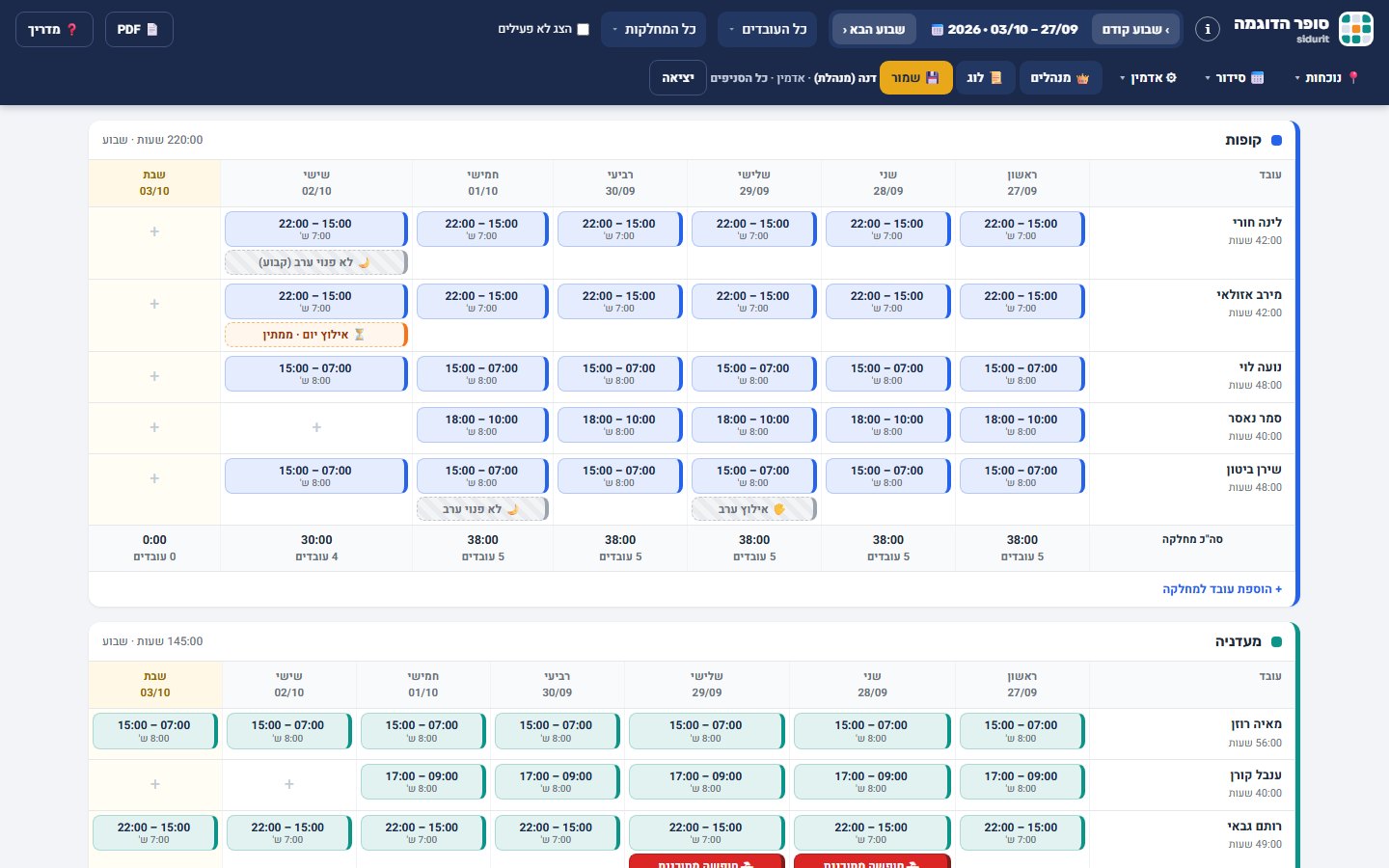Open the אדמין gear dropdown
The image size is (1389, 868).
1146,77
